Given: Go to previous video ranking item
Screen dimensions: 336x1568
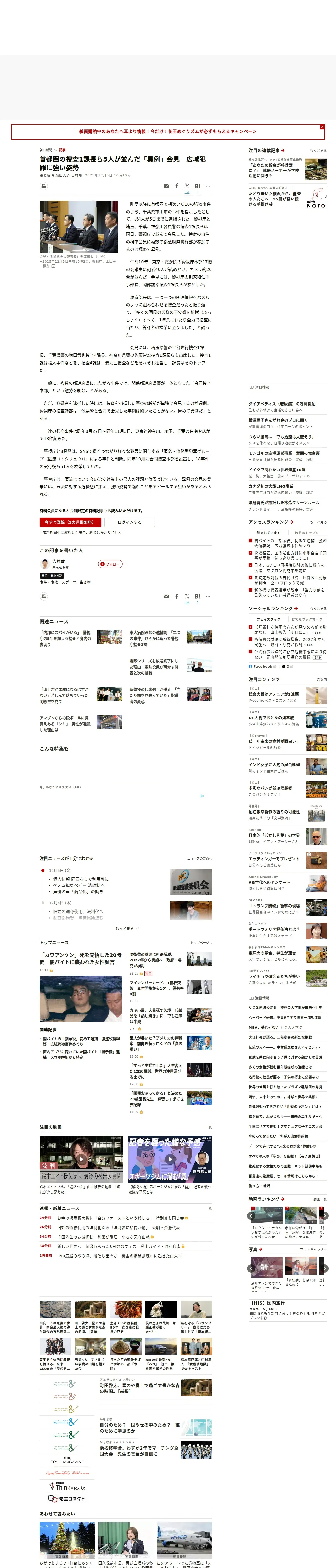Looking at the screenshot, I should click(x=251, y=1215).
